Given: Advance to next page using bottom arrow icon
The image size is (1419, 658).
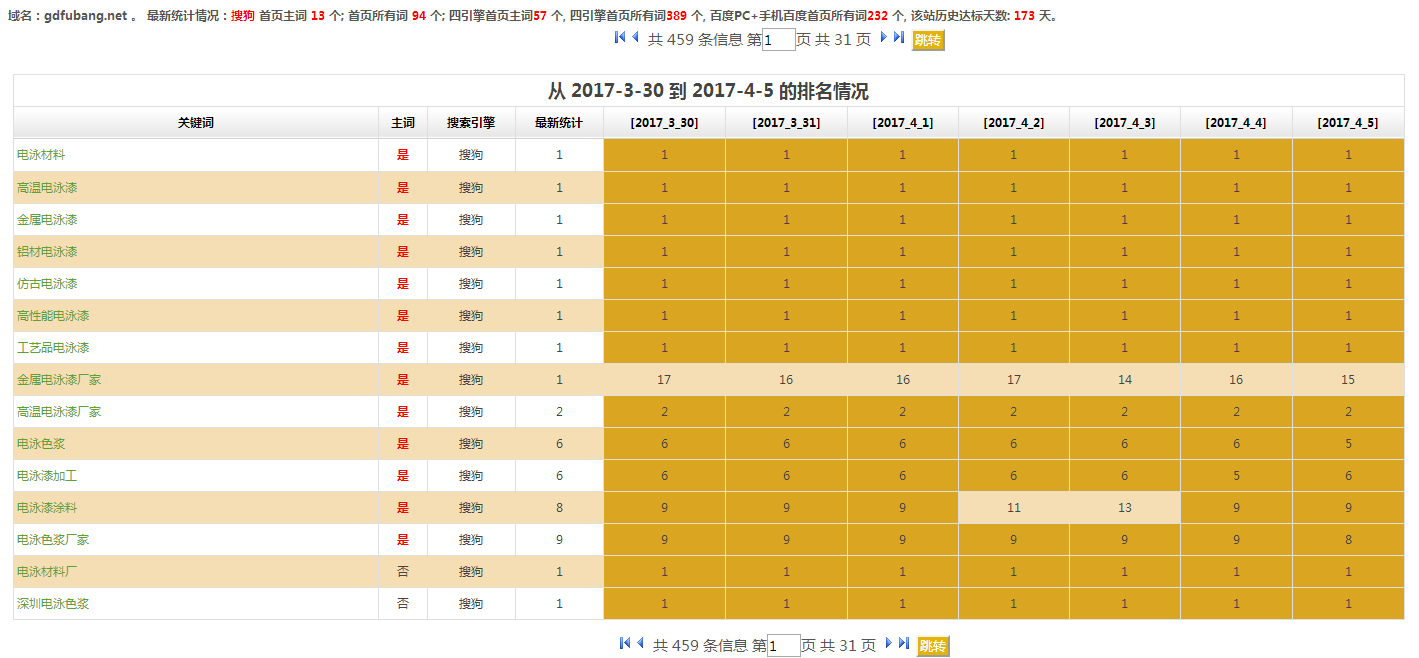Looking at the screenshot, I should click(x=889, y=644).
